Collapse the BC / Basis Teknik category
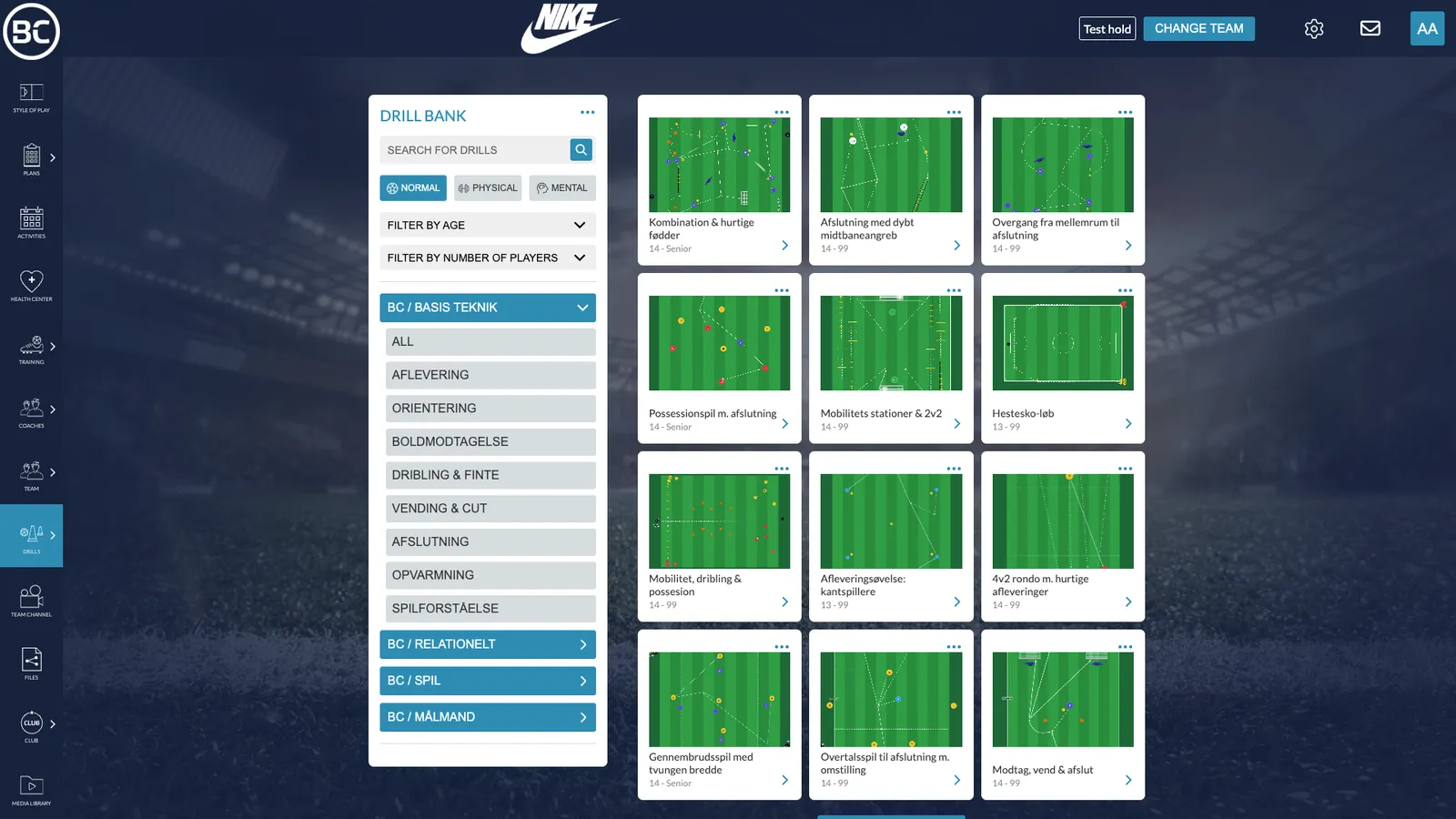This screenshot has height=819, width=1456. click(488, 308)
